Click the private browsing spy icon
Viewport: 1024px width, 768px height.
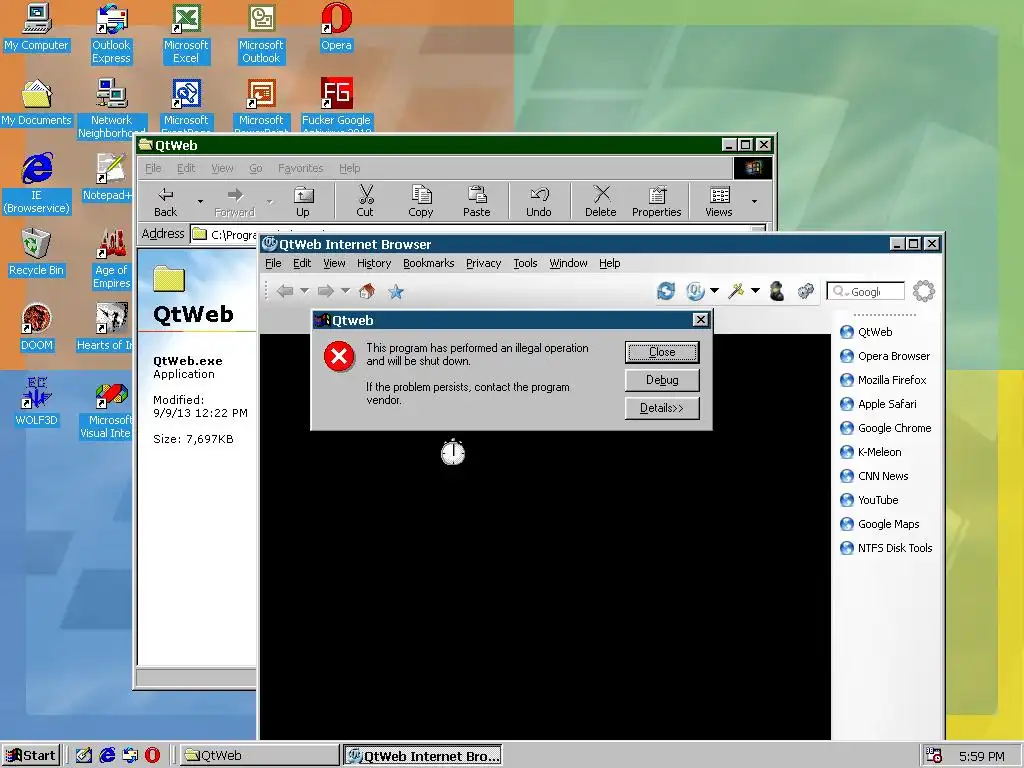(776, 291)
